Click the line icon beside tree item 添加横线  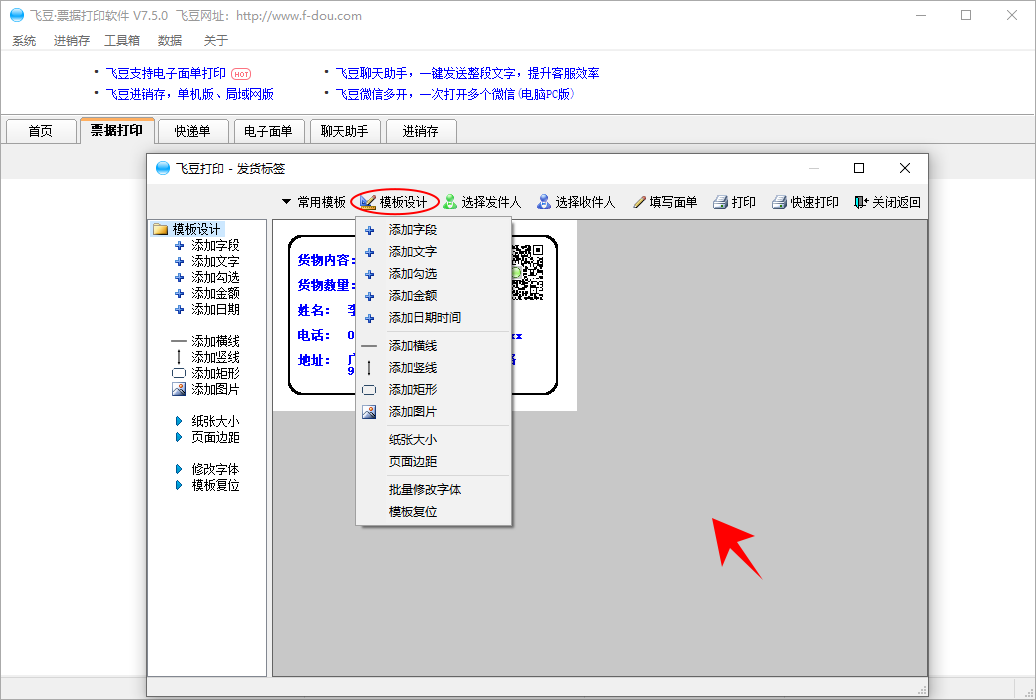point(179,342)
